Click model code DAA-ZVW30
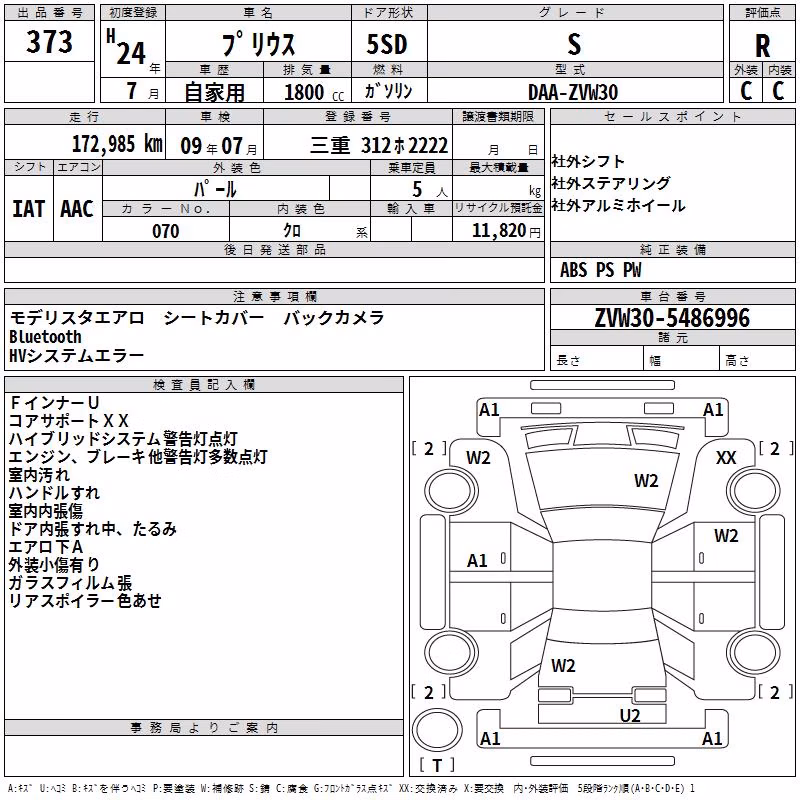This screenshot has height=800, width=800. coord(573,92)
